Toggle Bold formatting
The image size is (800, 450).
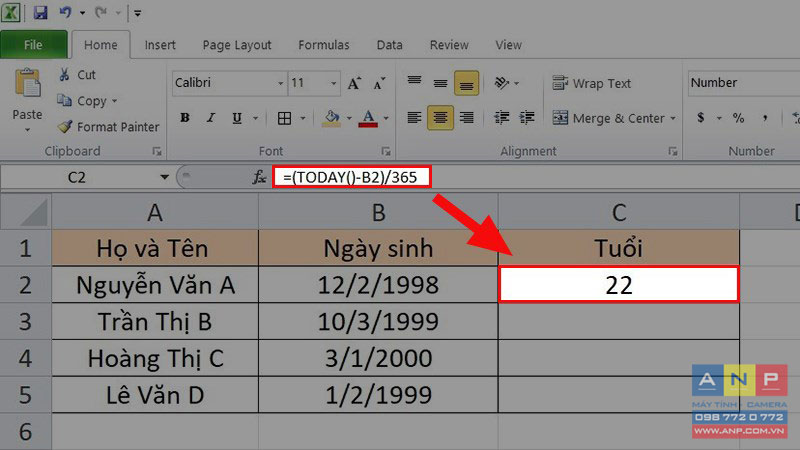tap(185, 118)
